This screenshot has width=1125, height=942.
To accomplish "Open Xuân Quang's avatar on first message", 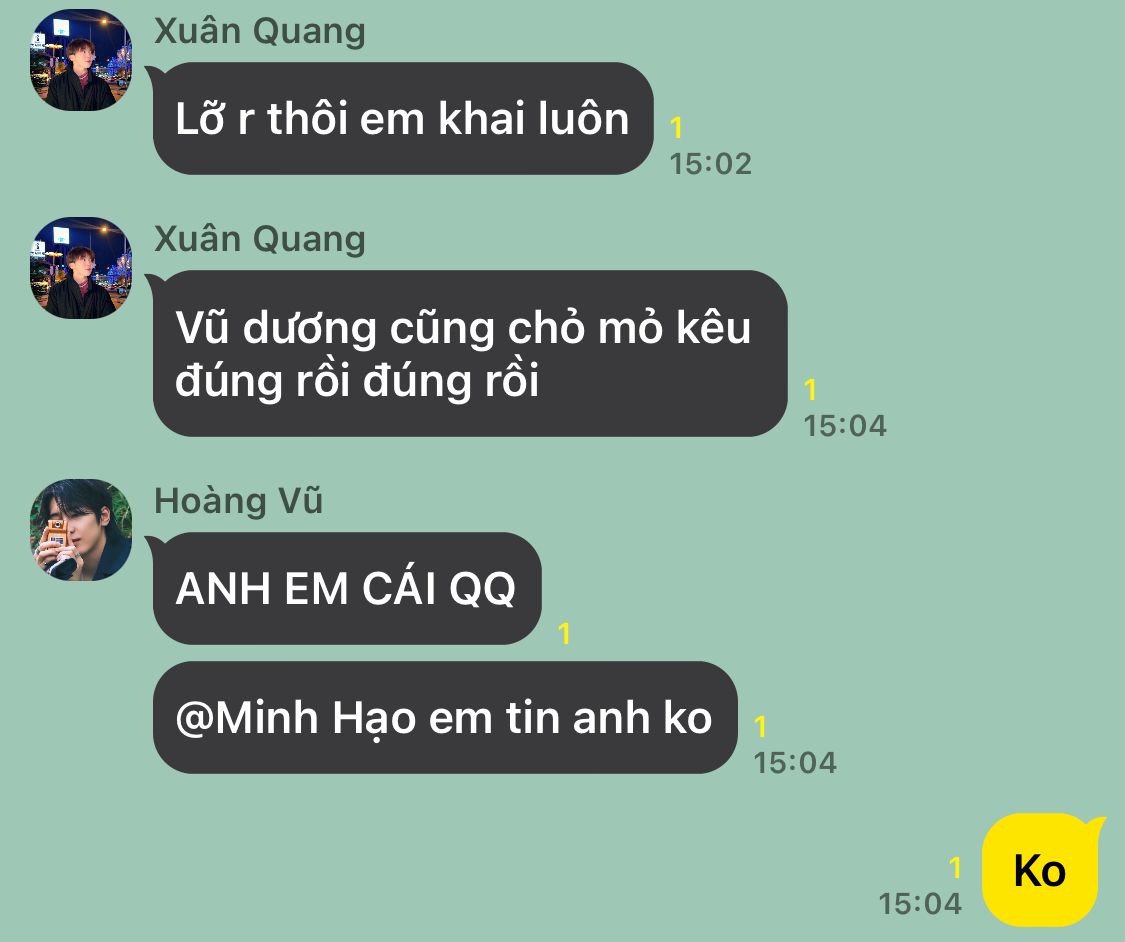I will [x=80, y=60].
